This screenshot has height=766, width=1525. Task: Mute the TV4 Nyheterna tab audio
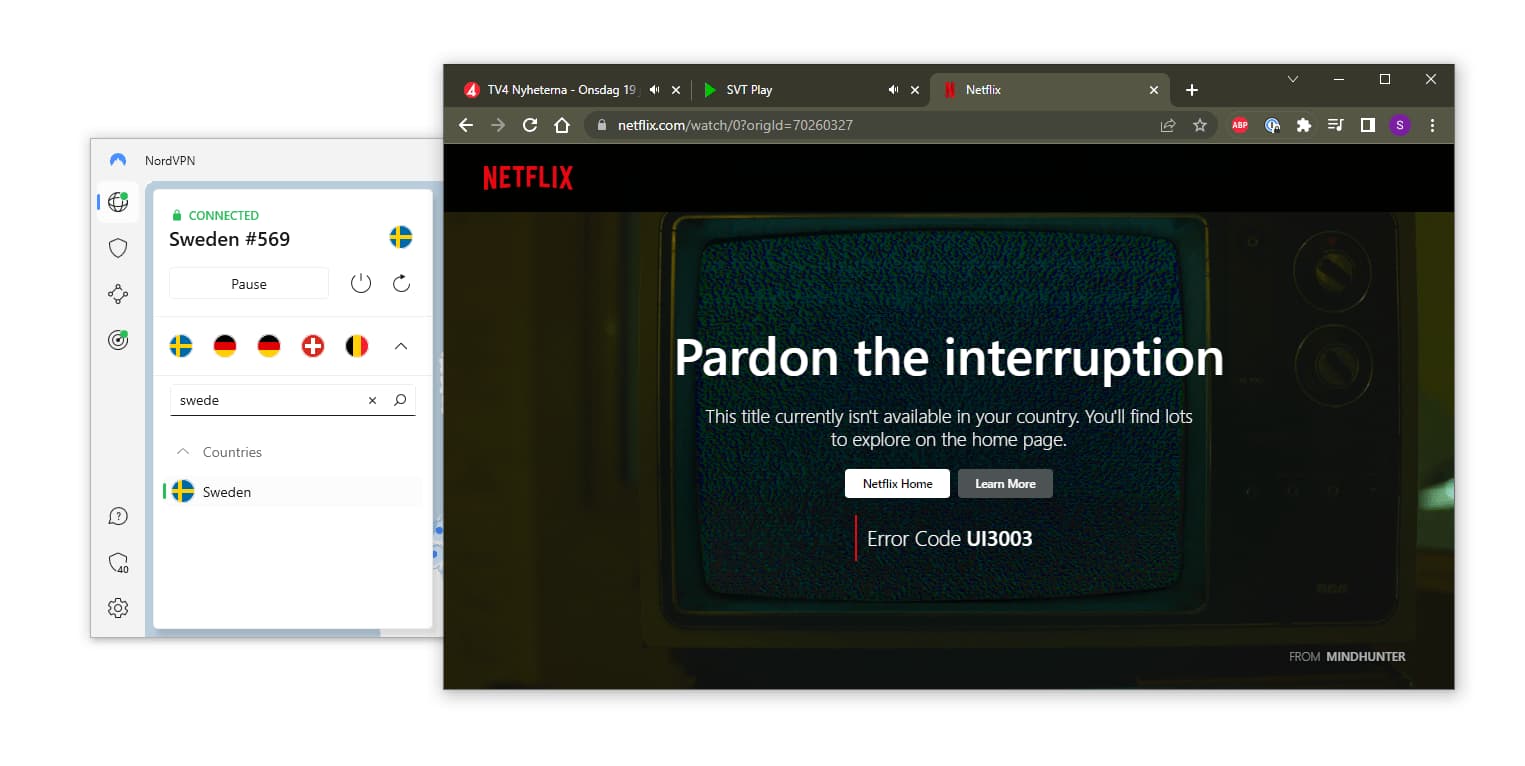(x=654, y=89)
